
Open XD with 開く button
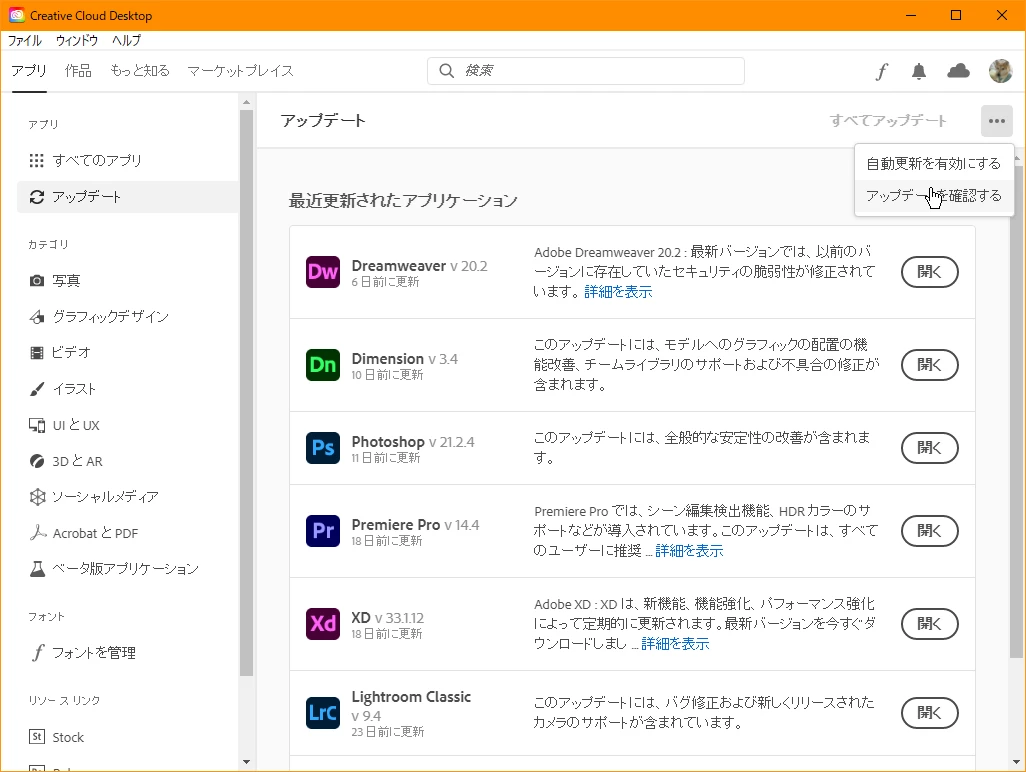click(x=929, y=623)
